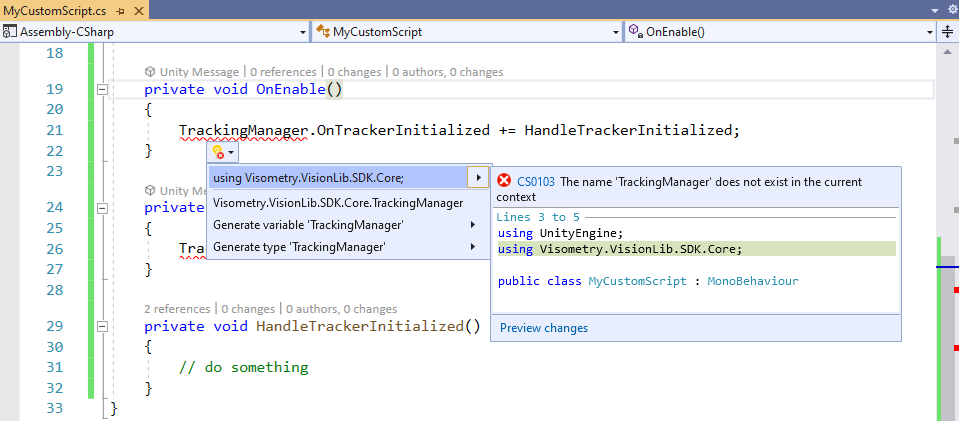Image resolution: width=959 pixels, height=421 pixels.
Task: Open the MyCustomScript class dropdown
Action: [616, 32]
